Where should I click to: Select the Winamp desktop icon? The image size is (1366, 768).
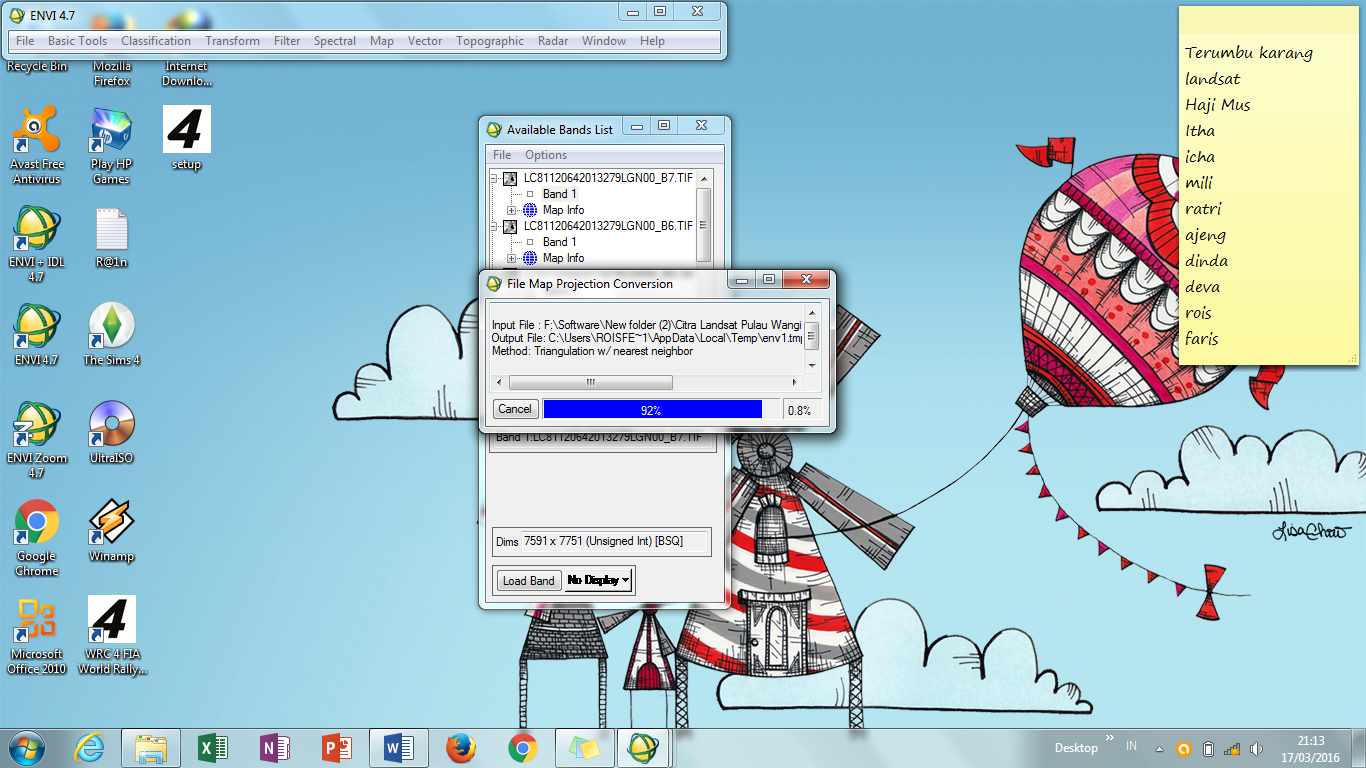[x=111, y=530]
